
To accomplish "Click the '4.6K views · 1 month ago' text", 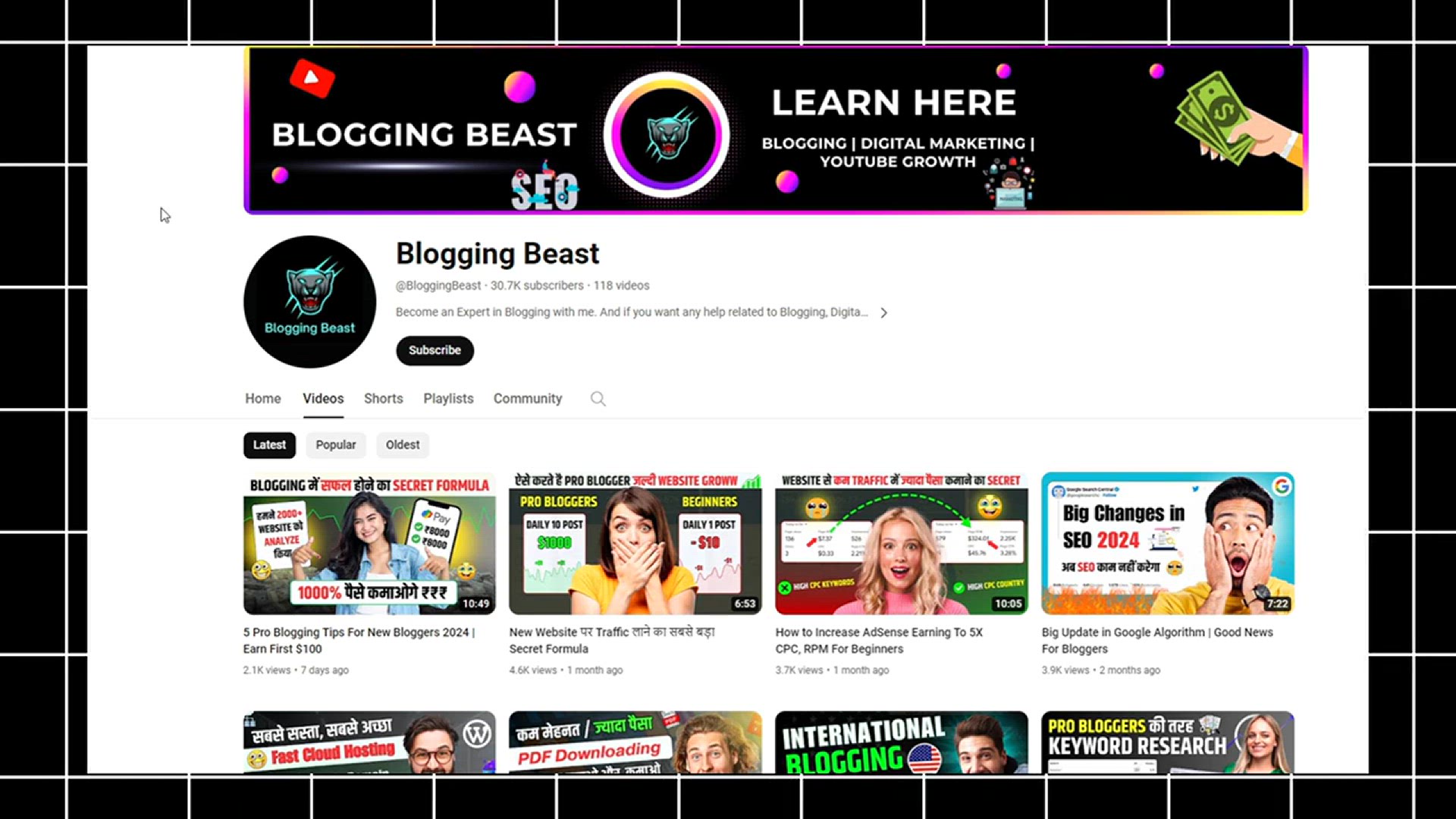I will click(566, 670).
